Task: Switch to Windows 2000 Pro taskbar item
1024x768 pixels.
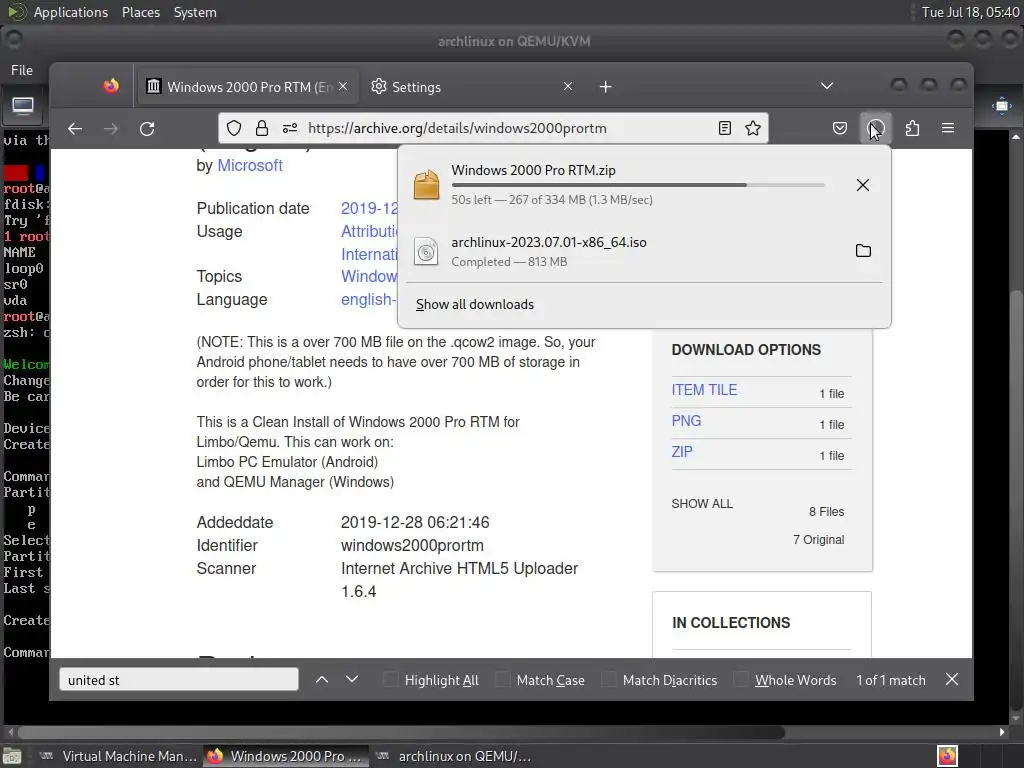Action: pos(286,756)
